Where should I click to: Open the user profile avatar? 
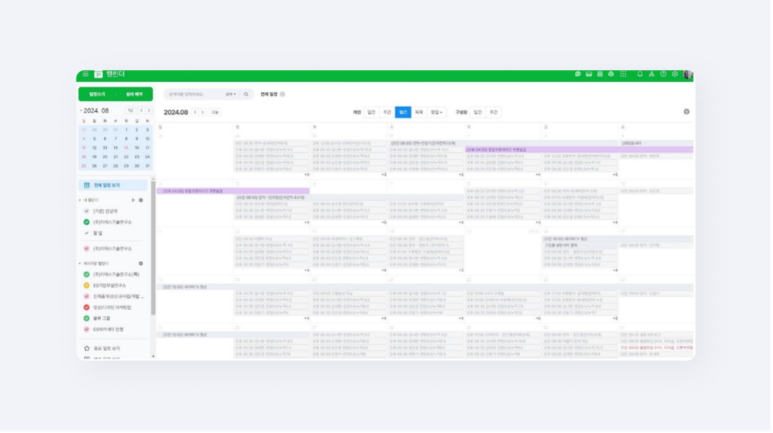coord(688,74)
